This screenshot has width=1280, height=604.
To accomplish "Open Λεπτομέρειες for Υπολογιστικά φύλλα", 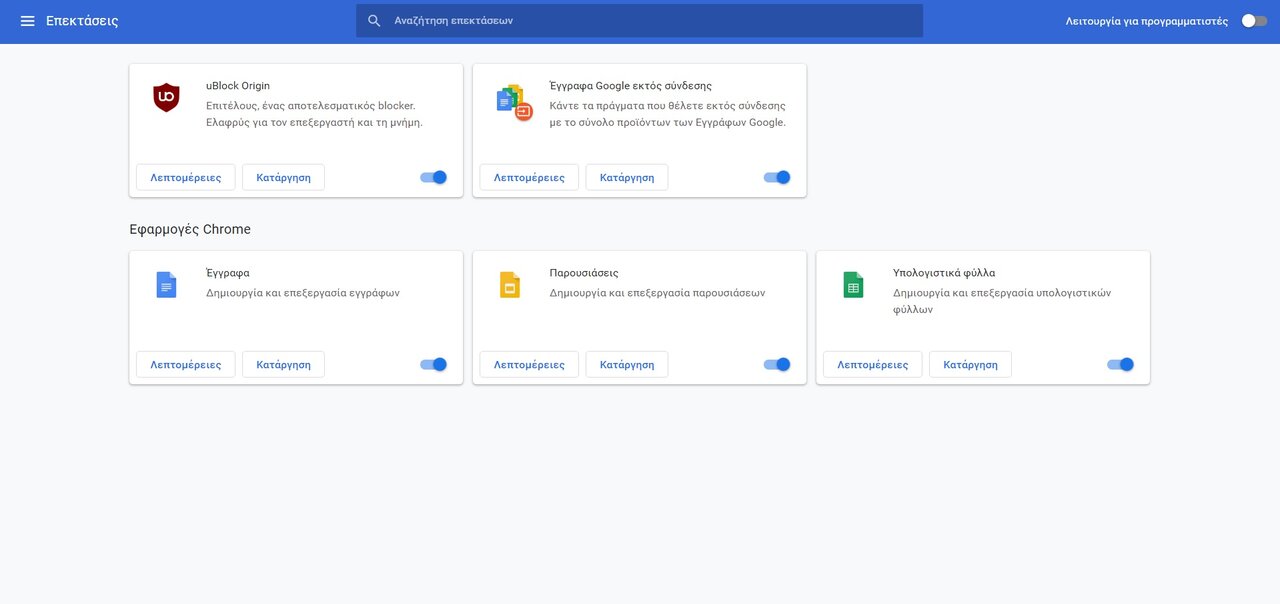I will click(x=873, y=364).
